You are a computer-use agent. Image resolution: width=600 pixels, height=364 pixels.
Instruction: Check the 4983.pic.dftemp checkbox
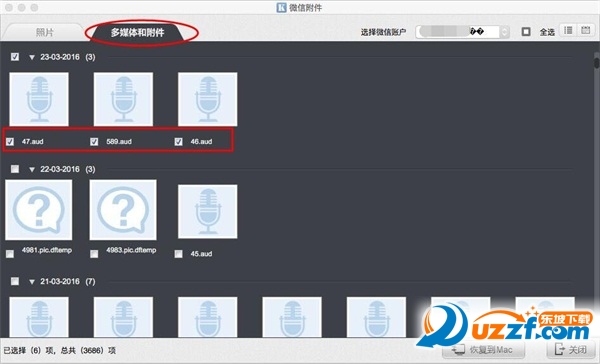click(x=94, y=254)
